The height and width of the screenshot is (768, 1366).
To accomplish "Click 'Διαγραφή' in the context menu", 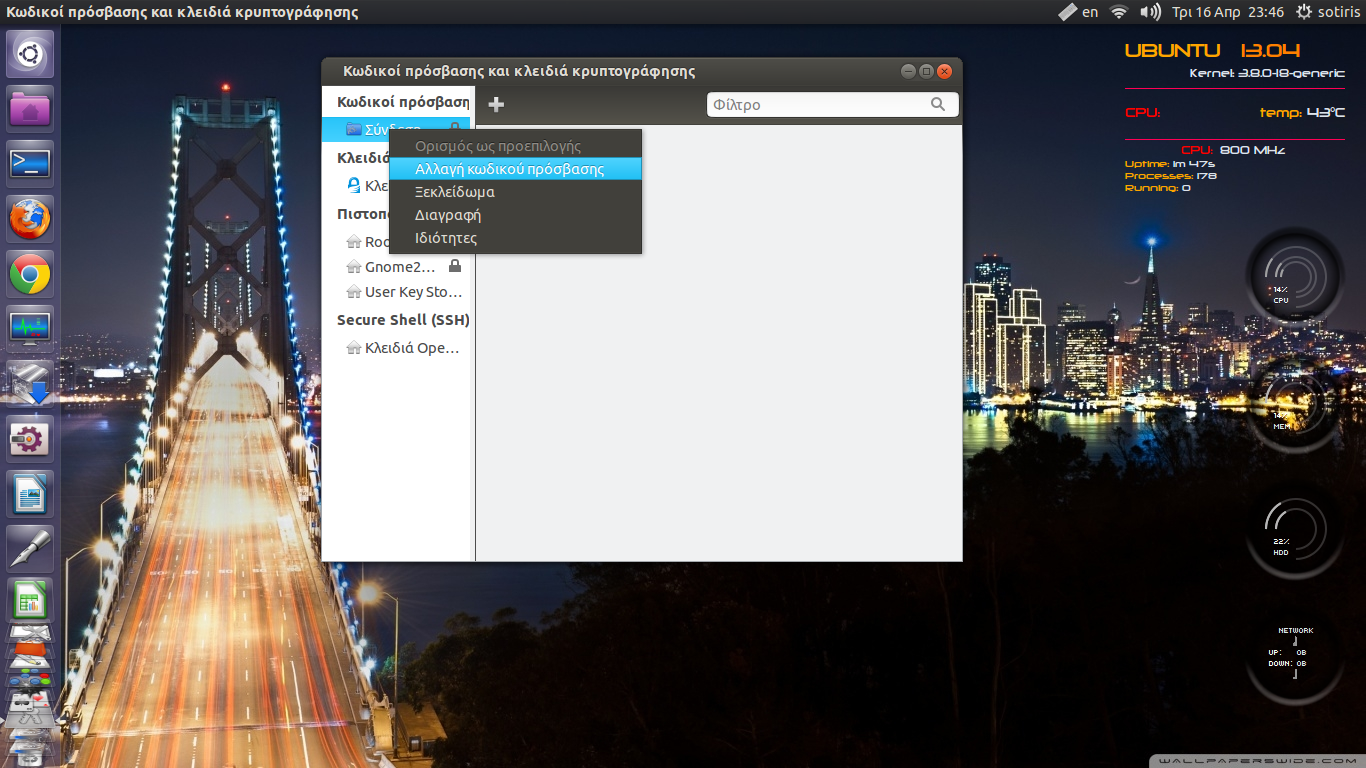I will [448, 215].
